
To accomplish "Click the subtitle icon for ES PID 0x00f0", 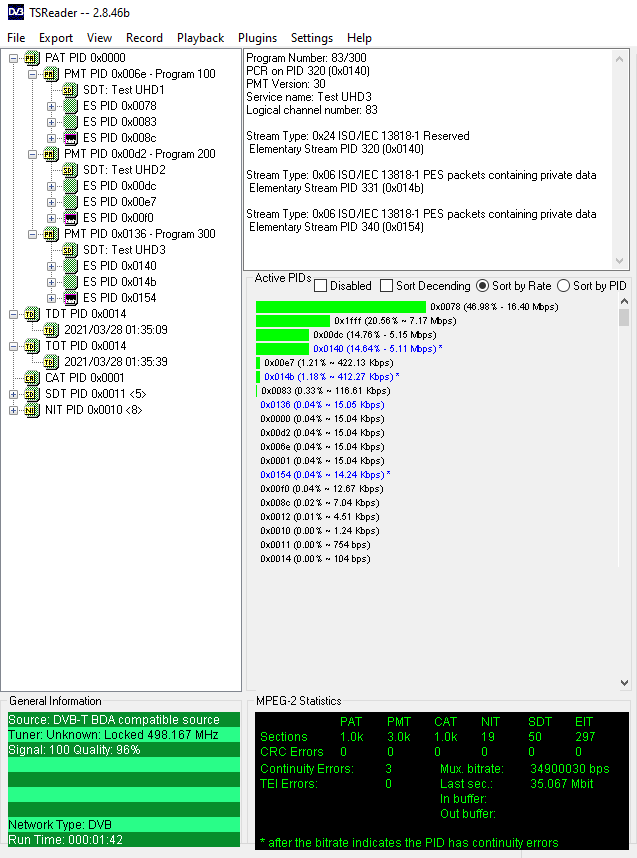I will pyautogui.click(x=70, y=218).
